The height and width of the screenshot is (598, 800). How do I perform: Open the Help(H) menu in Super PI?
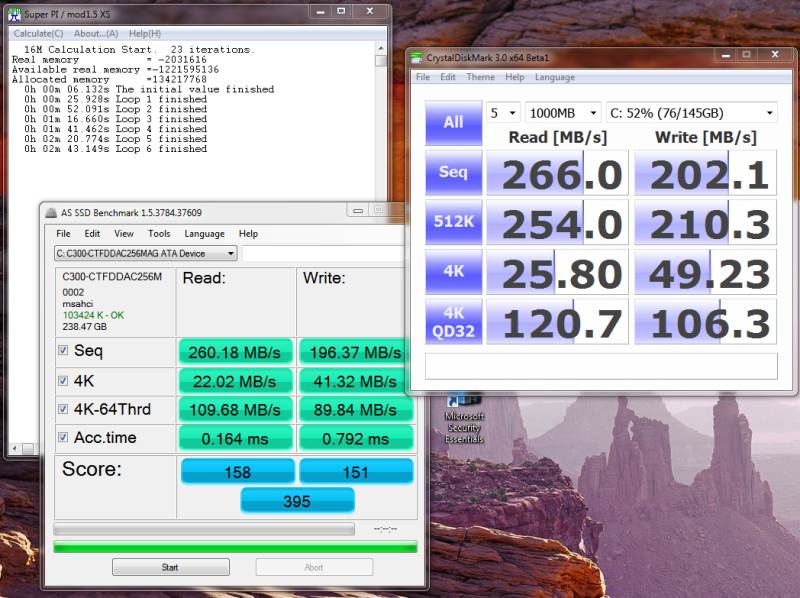145,34
